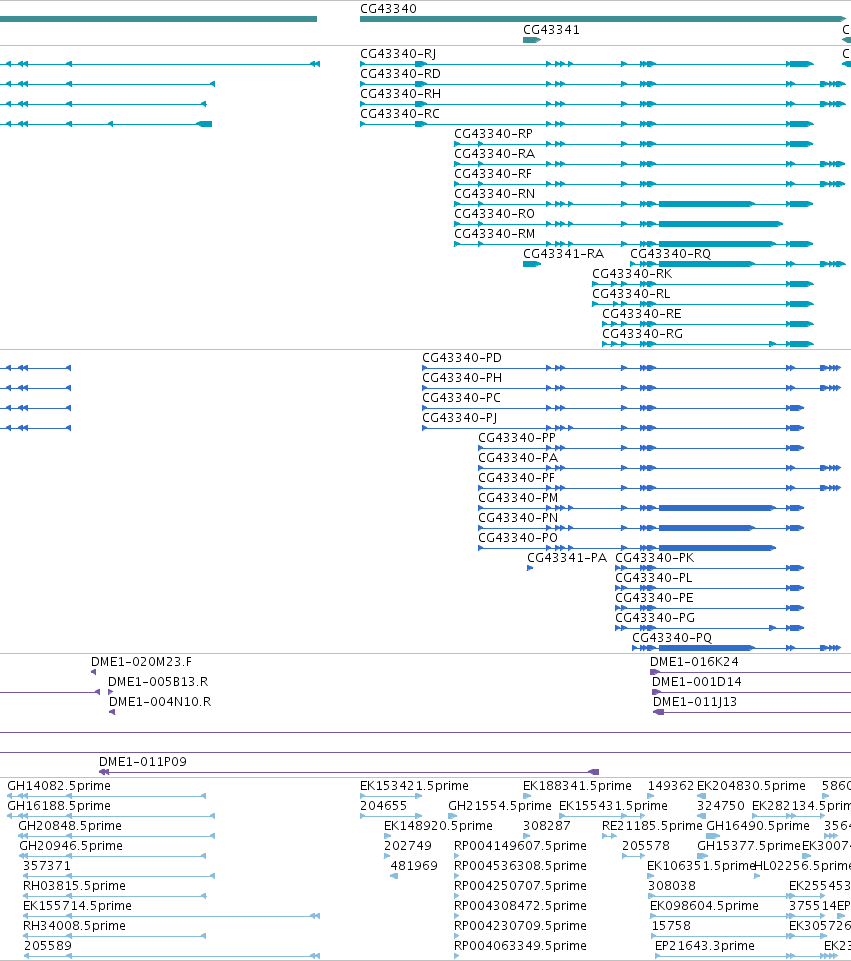Select the CG43340 gene label at top
The height and width of the screenshot is (961, 851).
(388, 9)
